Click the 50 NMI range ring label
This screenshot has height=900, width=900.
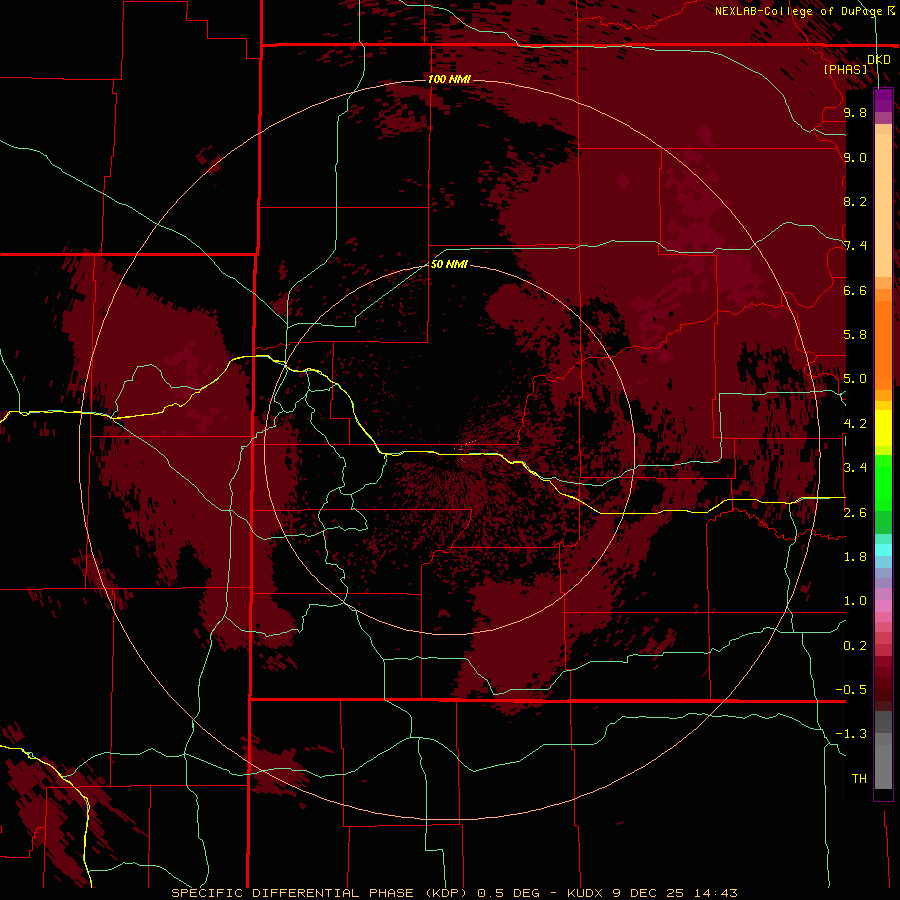(449, 264)
